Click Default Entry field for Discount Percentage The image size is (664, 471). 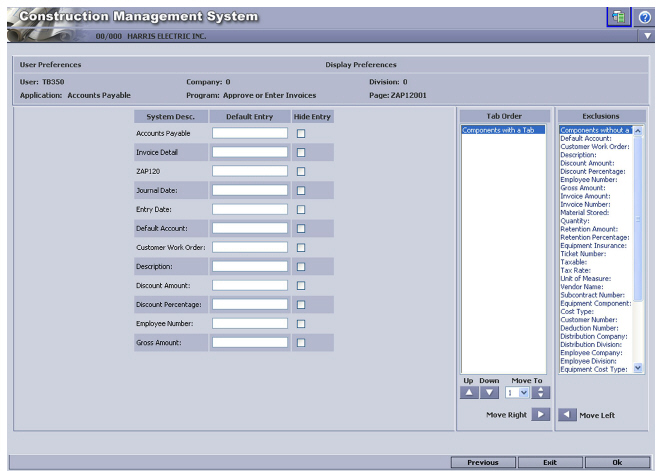tap(250, 304)
